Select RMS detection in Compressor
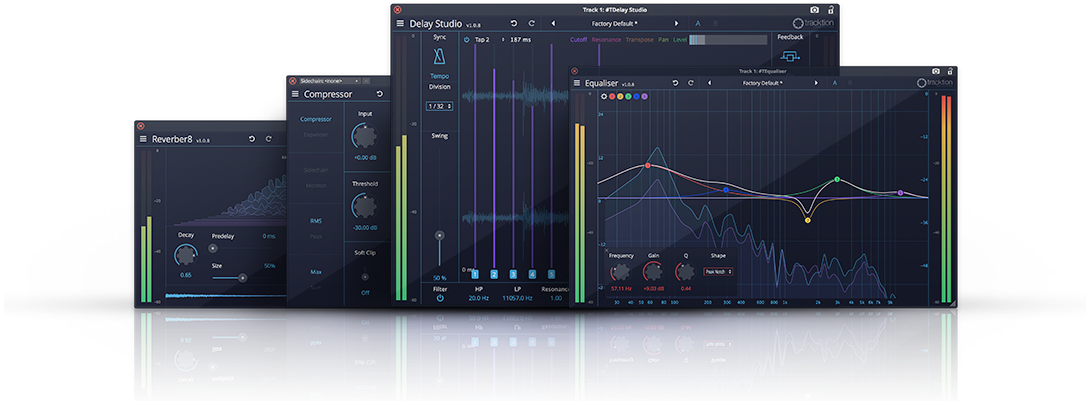The image size is (1092, 403). (316, 221)
